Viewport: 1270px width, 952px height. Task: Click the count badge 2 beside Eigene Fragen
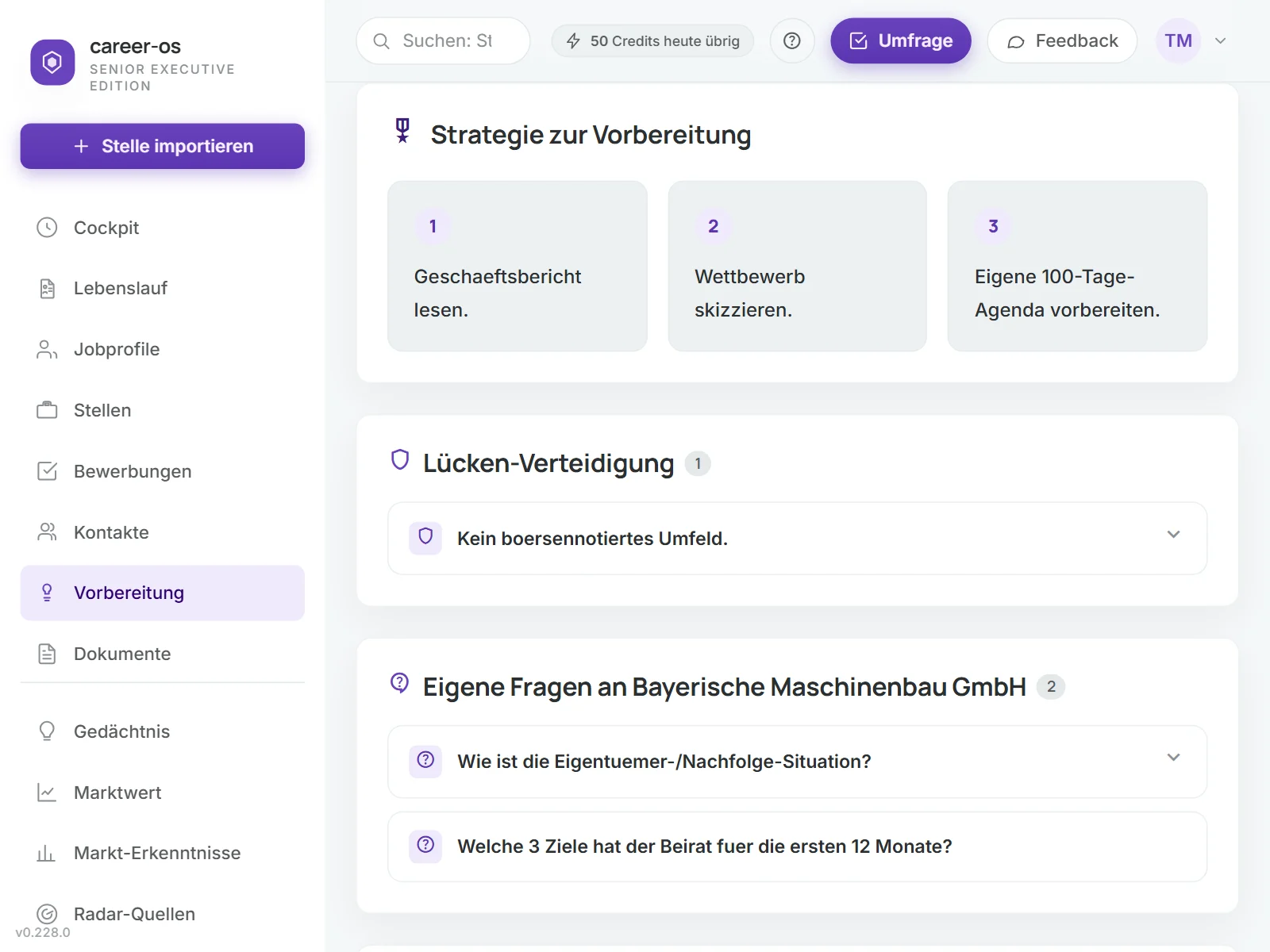(x=1051, y=687)
